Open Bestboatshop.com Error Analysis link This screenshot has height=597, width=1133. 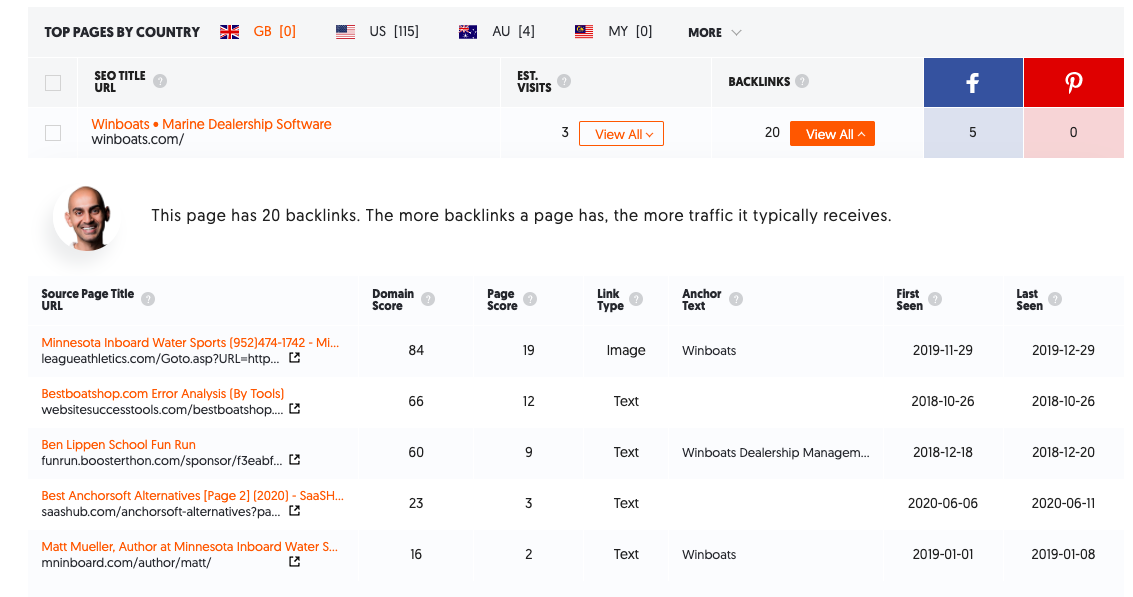163,394
